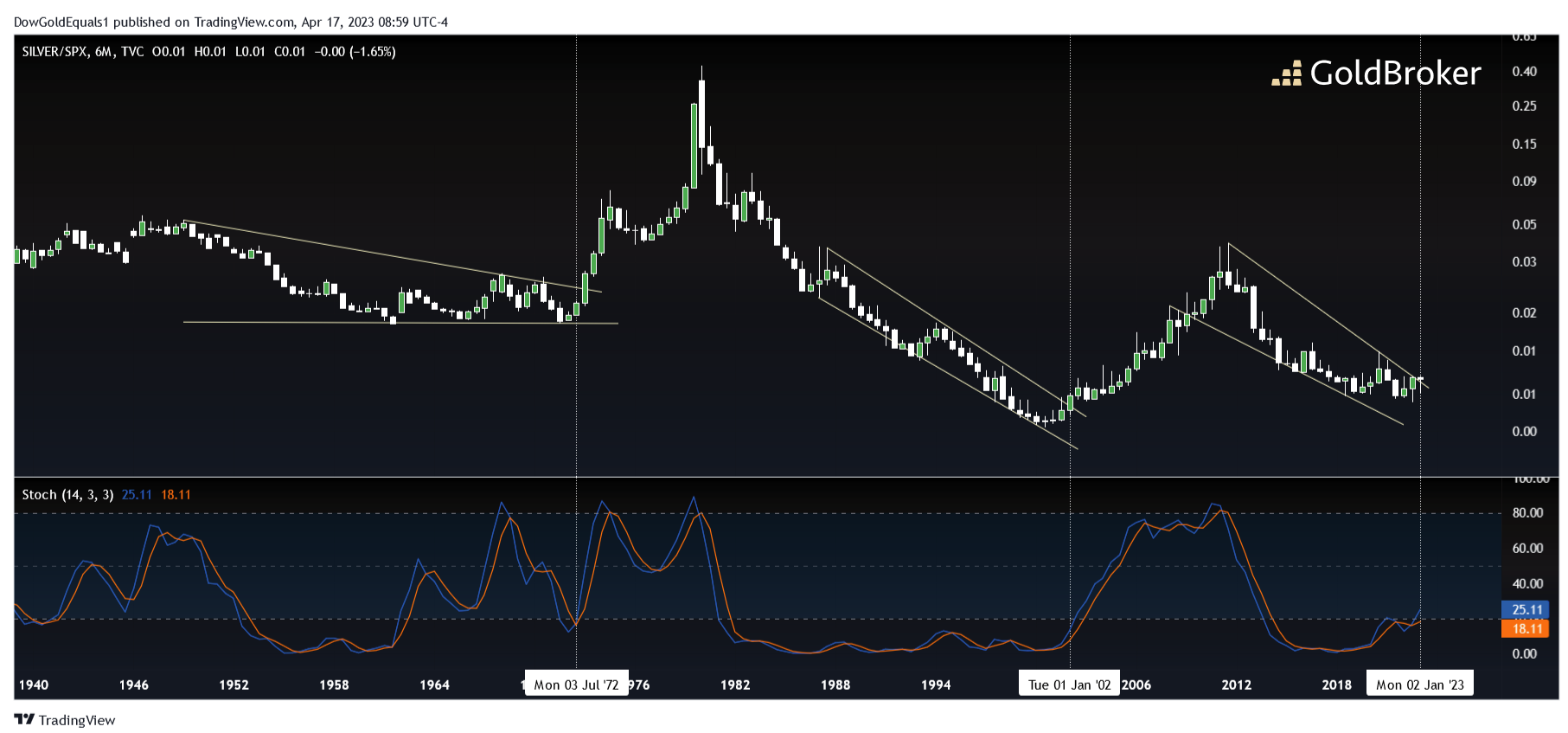Screen dimensions: 1568x733
Task: Select the Mon 02 Jan '23 date marker
Action: click(1419, 685)
